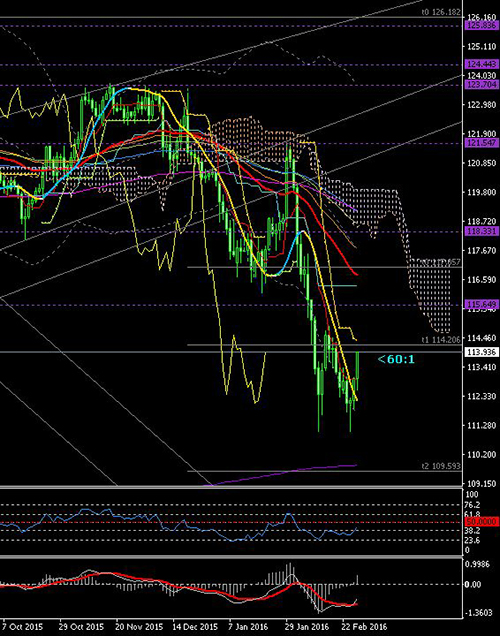Click the 125.110 price axis label

[482, 47]
